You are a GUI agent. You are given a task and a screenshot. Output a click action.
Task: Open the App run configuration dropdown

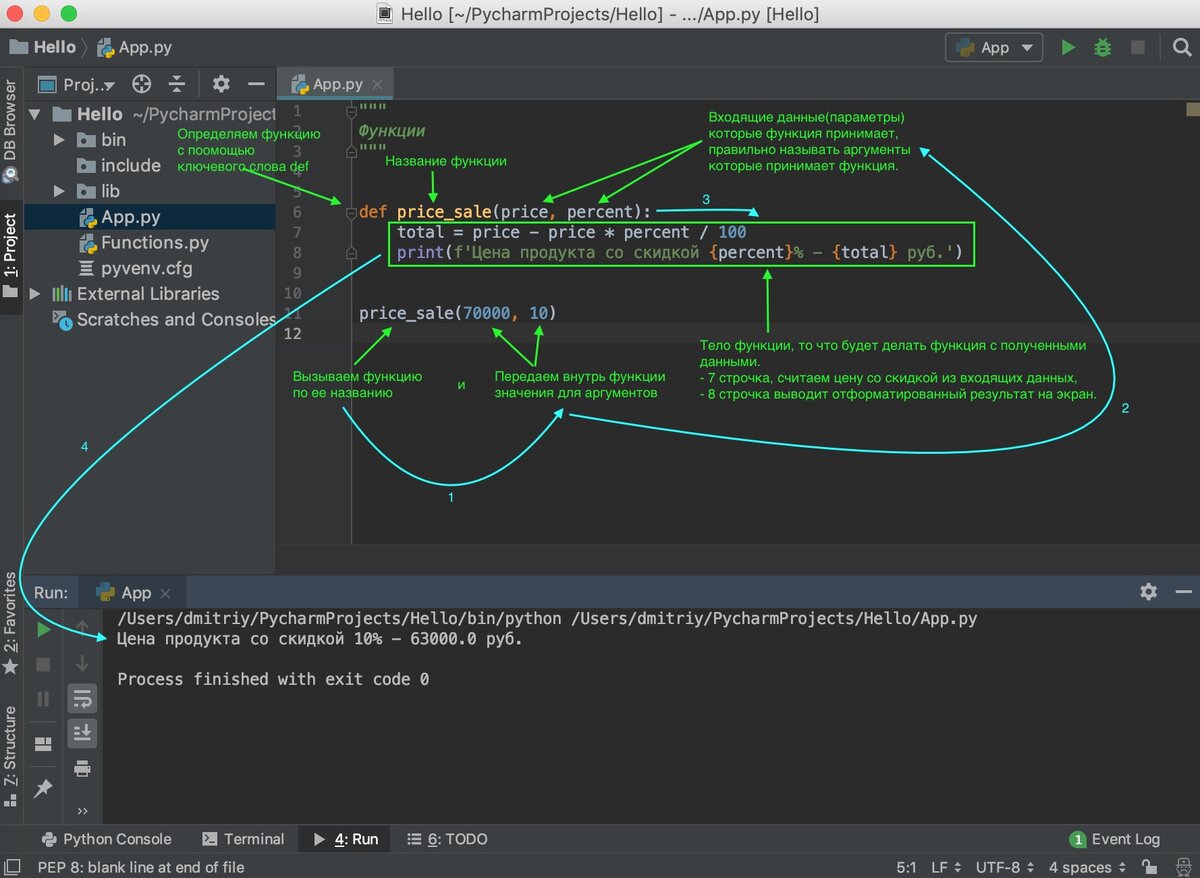point(994,47)
